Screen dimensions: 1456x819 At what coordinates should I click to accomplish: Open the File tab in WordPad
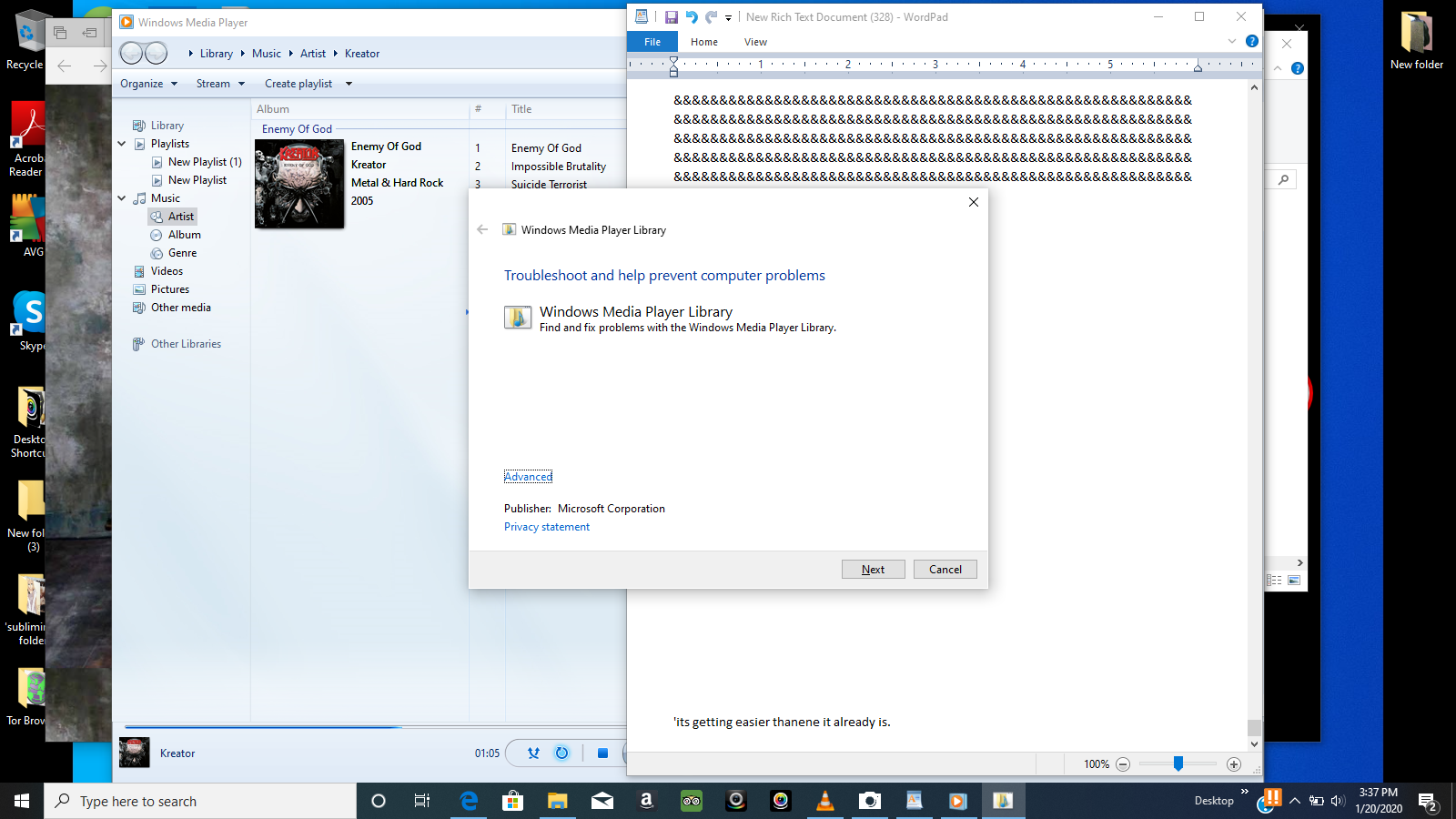pyautogui.click(x=652, y=42)
